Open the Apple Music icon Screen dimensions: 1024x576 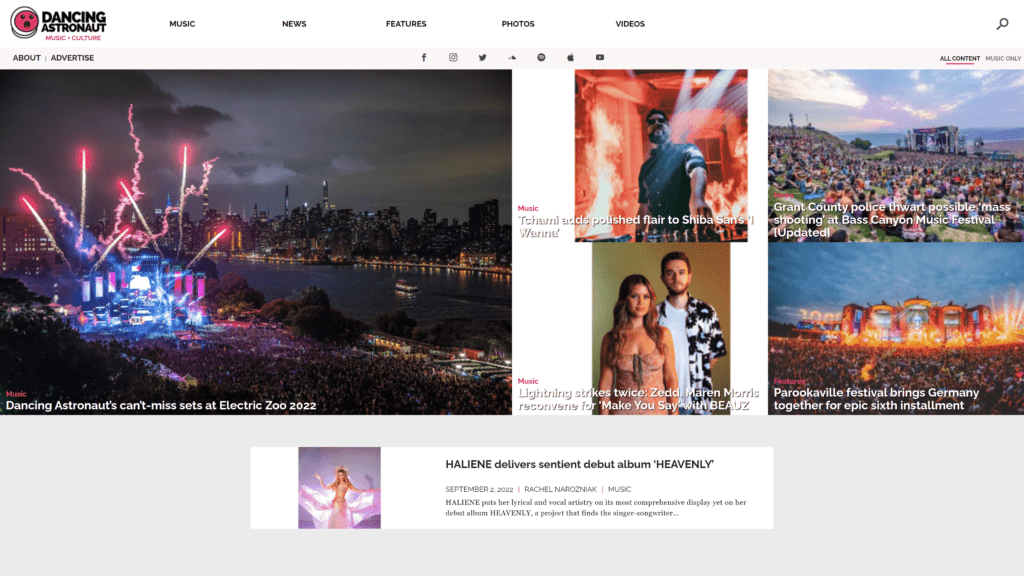570,57
